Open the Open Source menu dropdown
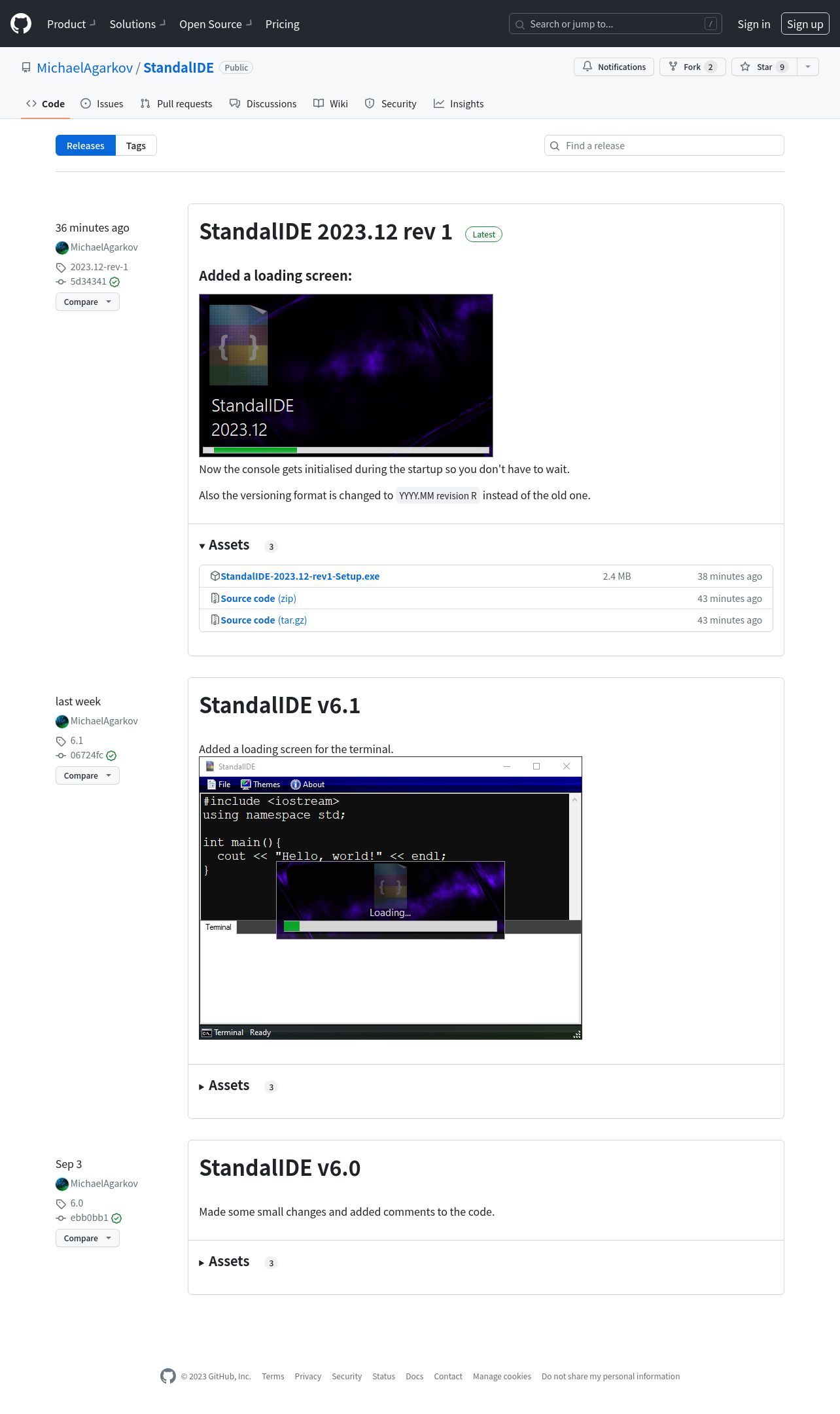 pyautogui.click(x=215, y=24)
